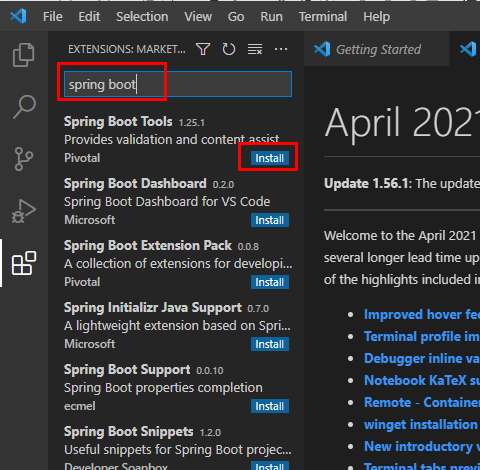Clear extensions search results
480x470 pixels.
[x=255, y=49]
